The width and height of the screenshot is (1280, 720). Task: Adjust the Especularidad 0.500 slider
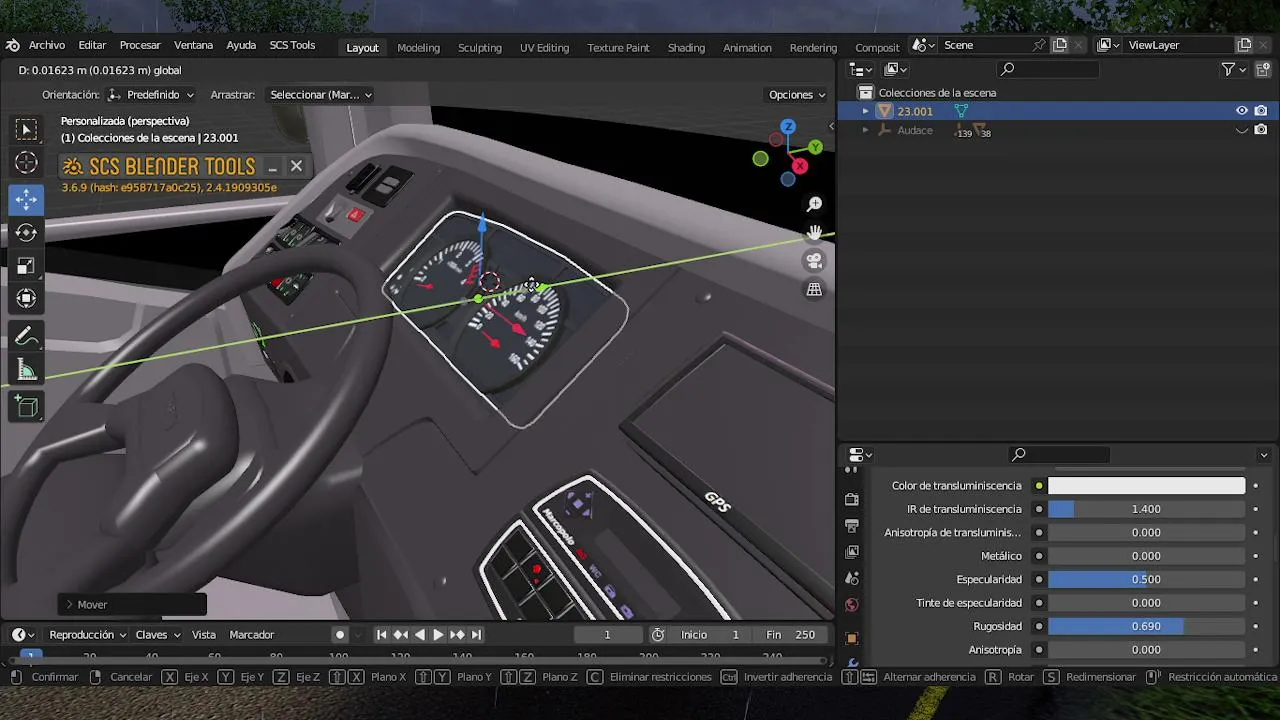(1146, 580)
